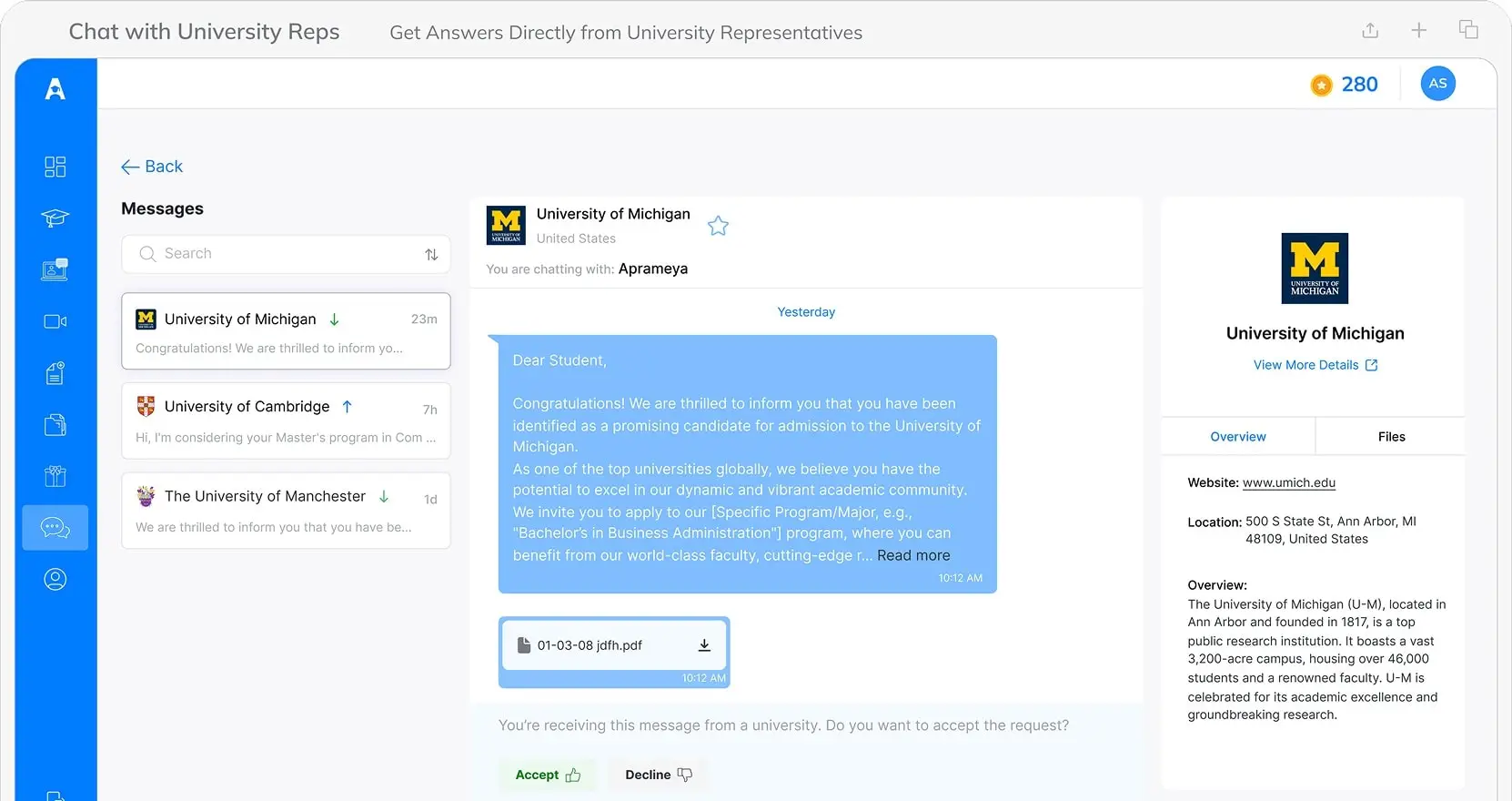Viewport: 1512px width, 801px height.
Task: Open the stacked files icon in sidebar
Action: pyautogui.click(x=55, y=425)
